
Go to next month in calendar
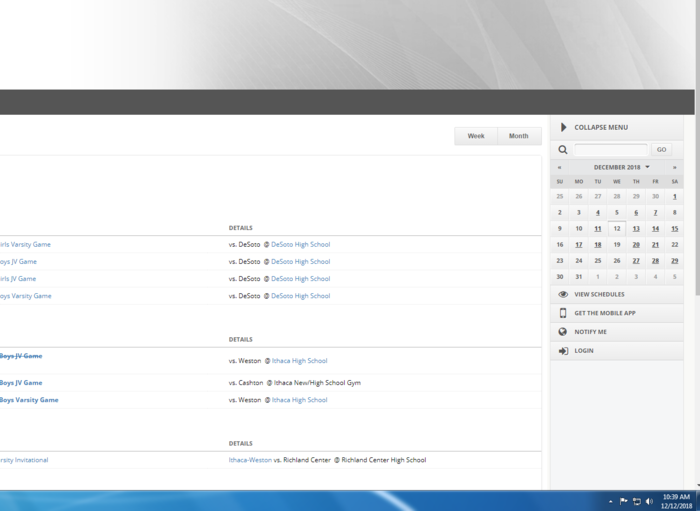675,167
